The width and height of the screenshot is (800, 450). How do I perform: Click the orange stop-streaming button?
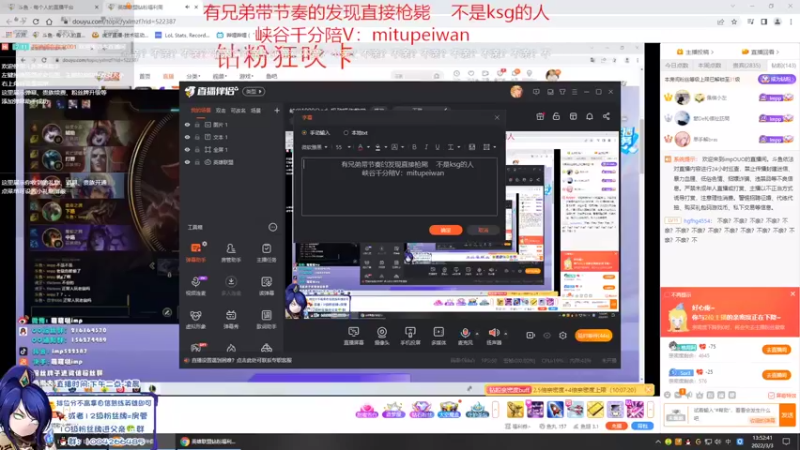(x=593, y=335)
